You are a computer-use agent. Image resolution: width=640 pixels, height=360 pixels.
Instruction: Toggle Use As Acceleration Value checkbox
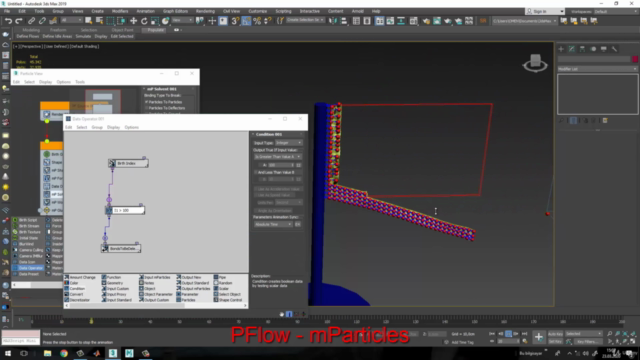pyautogui.click(x=256, y=189)
